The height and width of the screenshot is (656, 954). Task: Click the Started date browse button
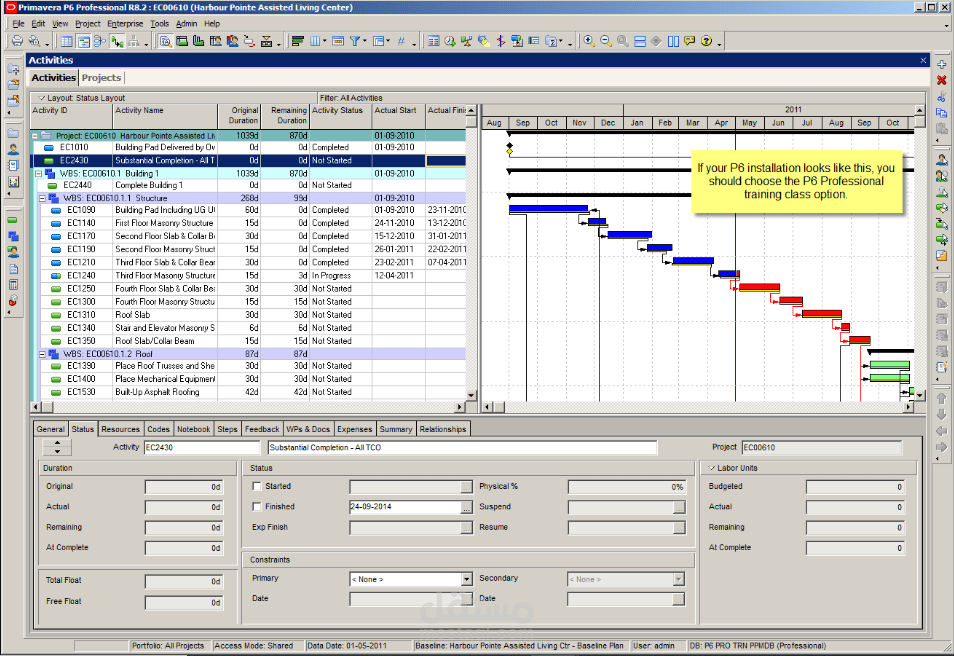[x=467, y=487]
